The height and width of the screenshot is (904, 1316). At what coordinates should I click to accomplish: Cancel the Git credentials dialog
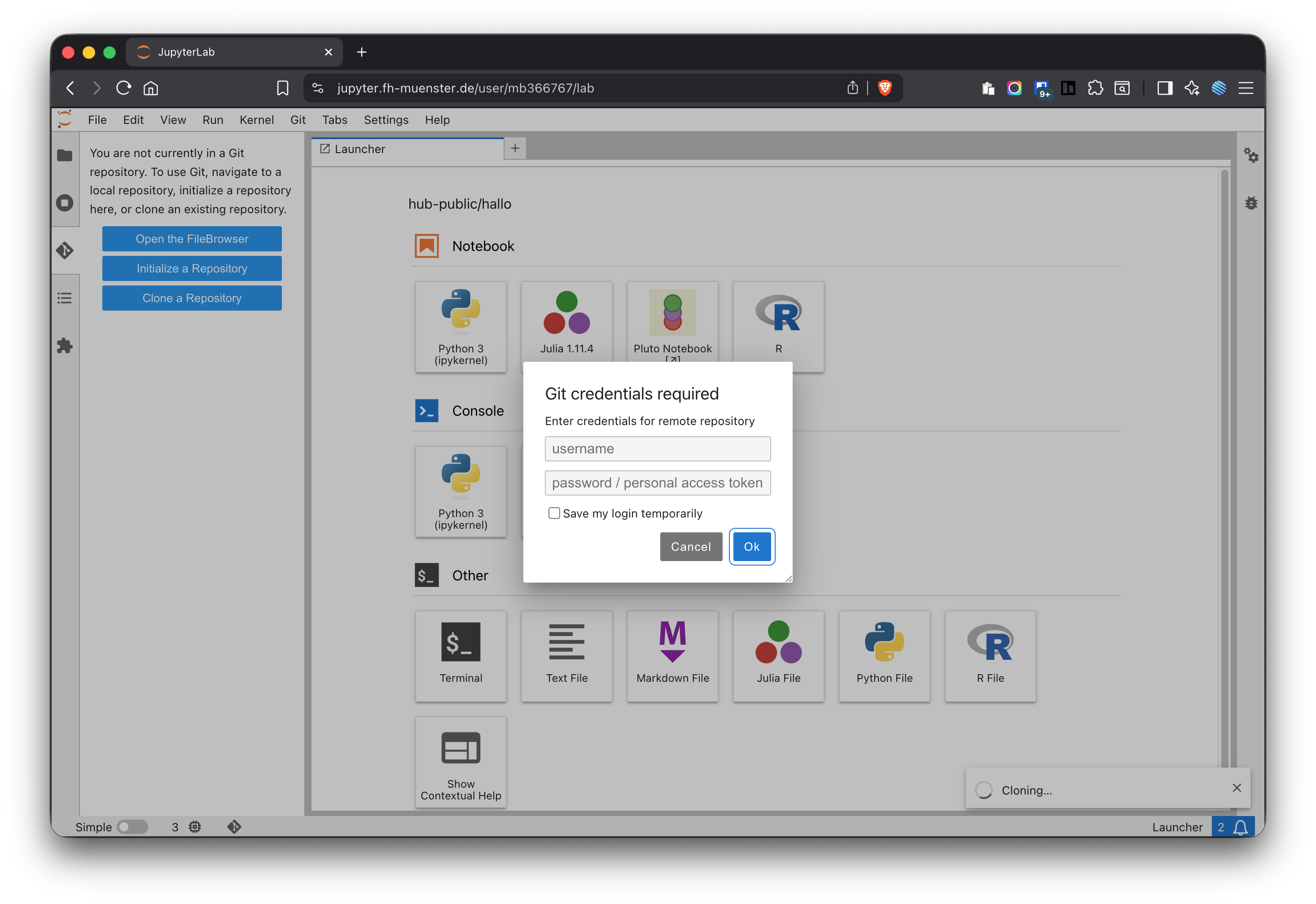(690, 547)
